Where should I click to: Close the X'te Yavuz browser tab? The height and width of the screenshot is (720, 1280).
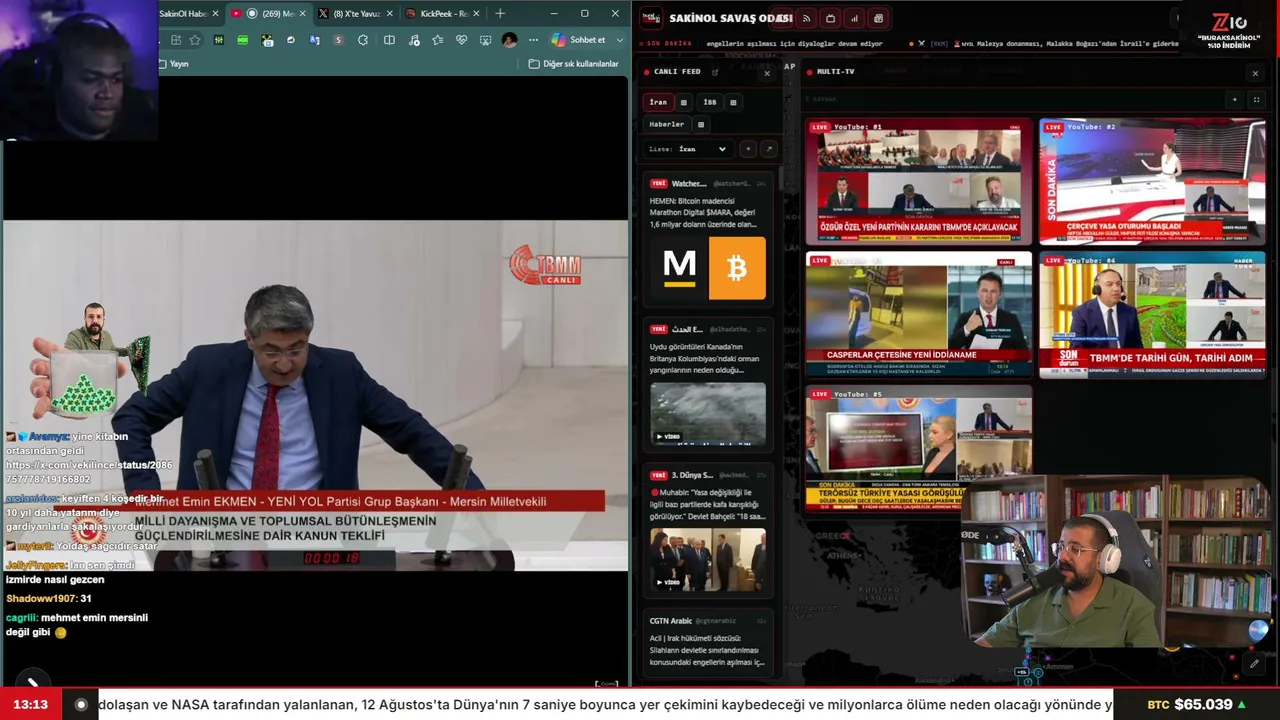tap(388, 14)
